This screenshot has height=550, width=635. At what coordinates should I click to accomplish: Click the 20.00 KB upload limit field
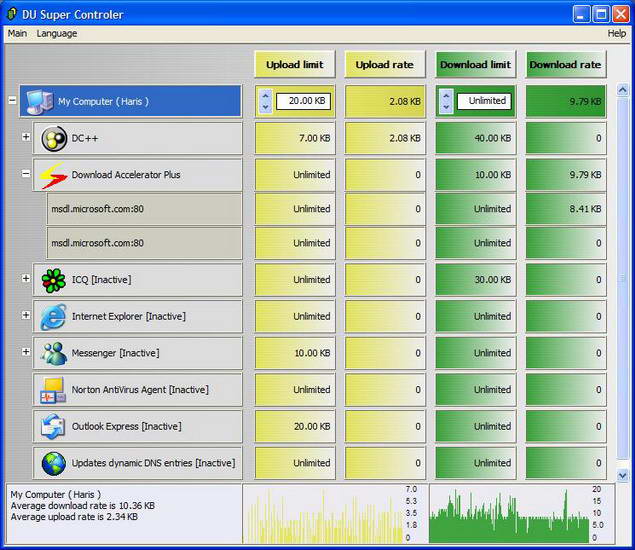coord(303,101)
